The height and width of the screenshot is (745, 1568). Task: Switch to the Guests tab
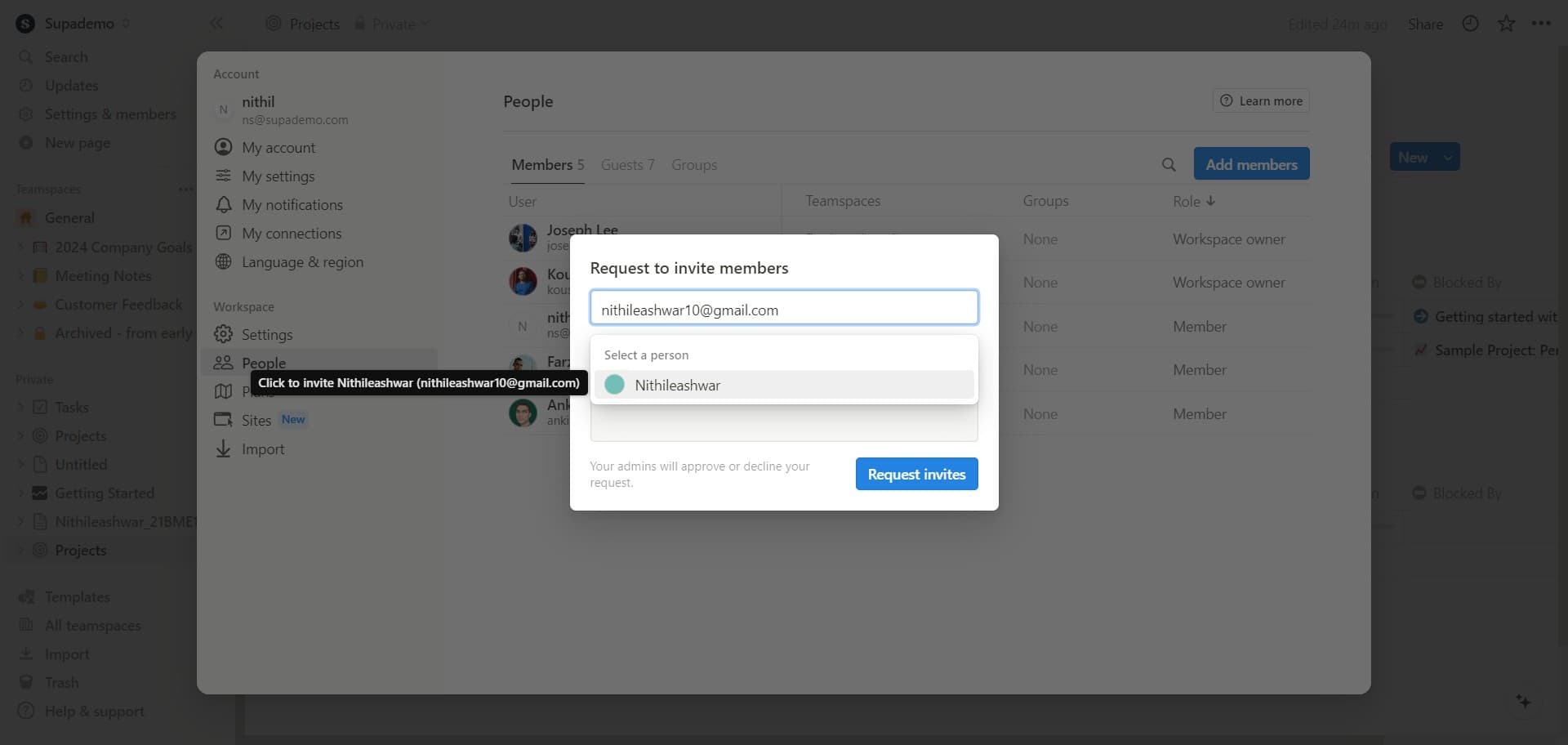pos(627,165)
